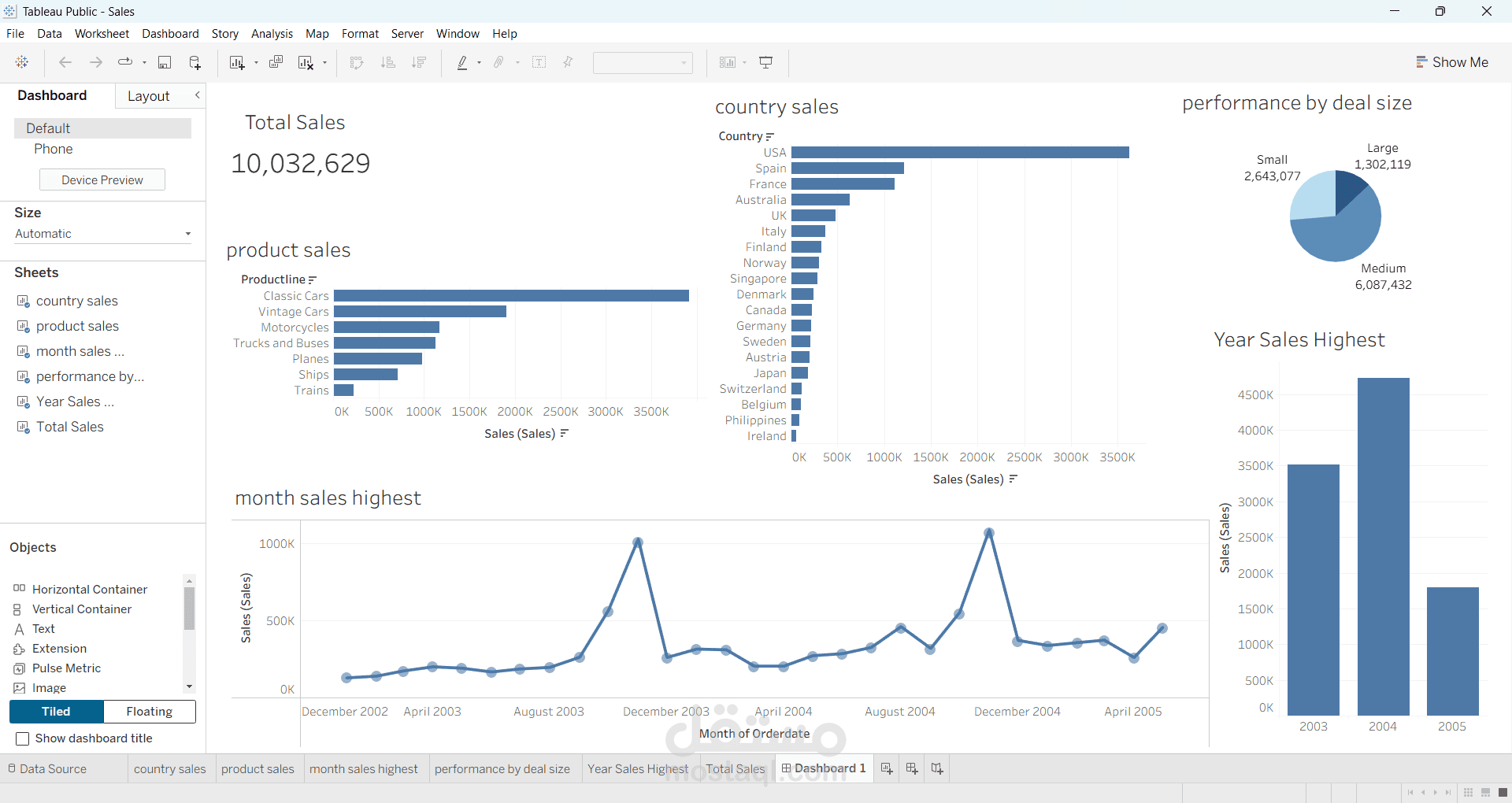Collapse the Dashboard side pane

197,95
